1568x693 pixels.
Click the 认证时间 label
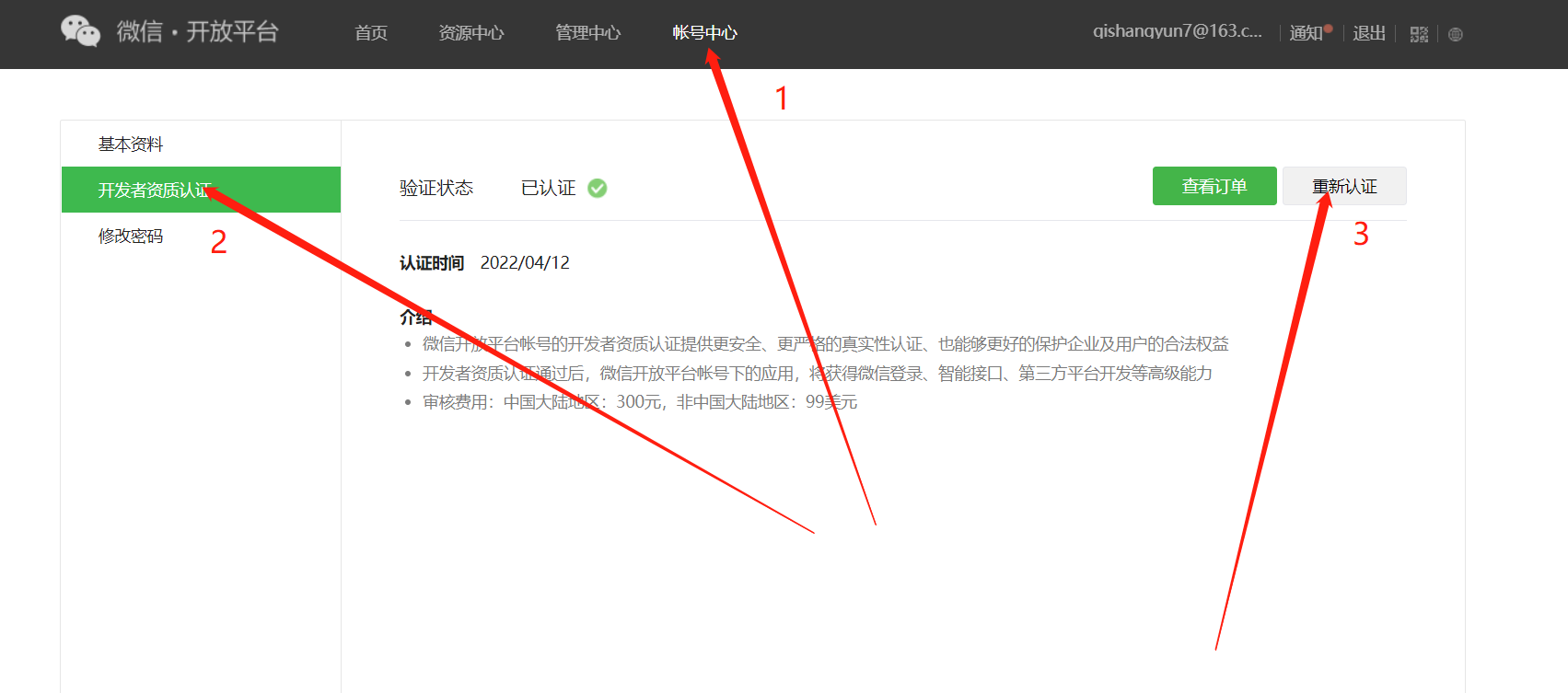432,263
